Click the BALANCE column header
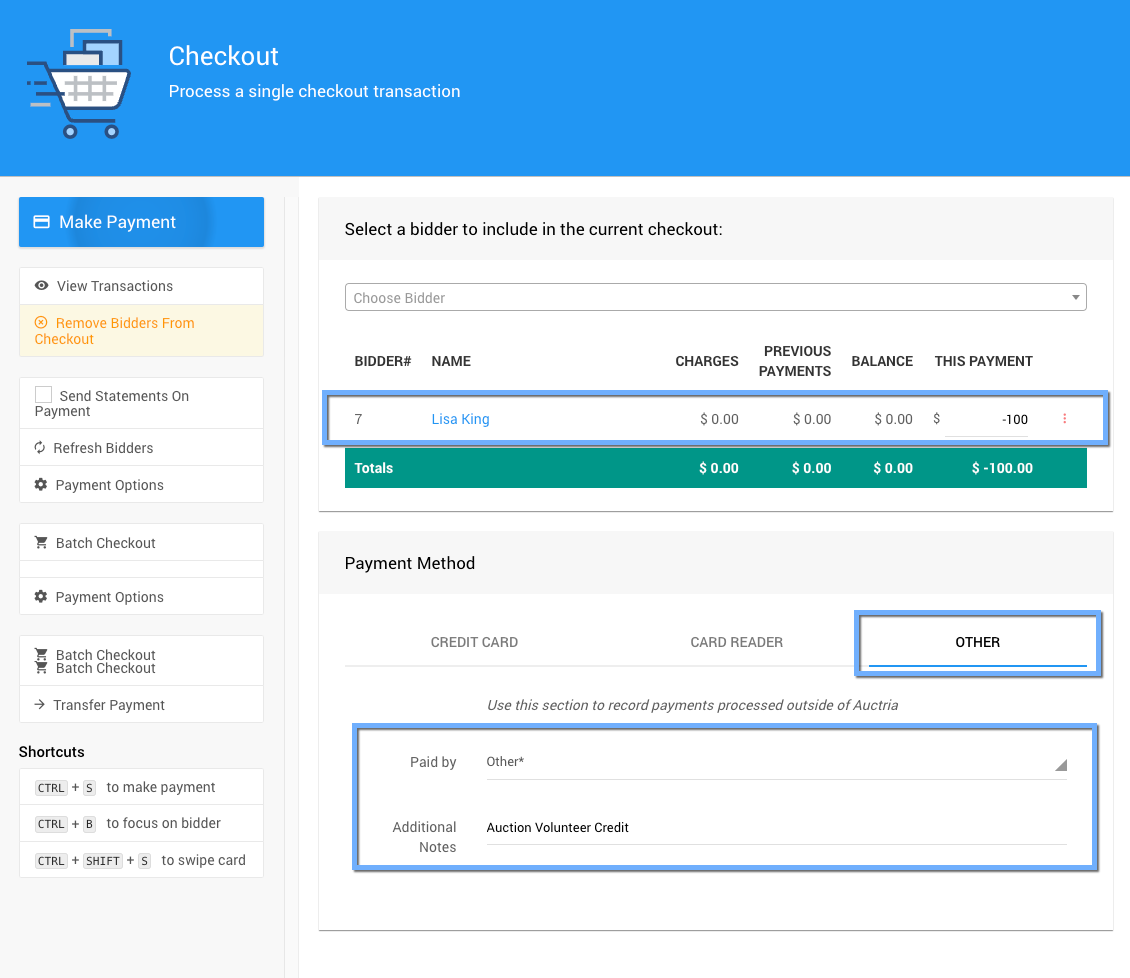The height and width of the screenshot is (978, 1130). (x=881, y=361)
